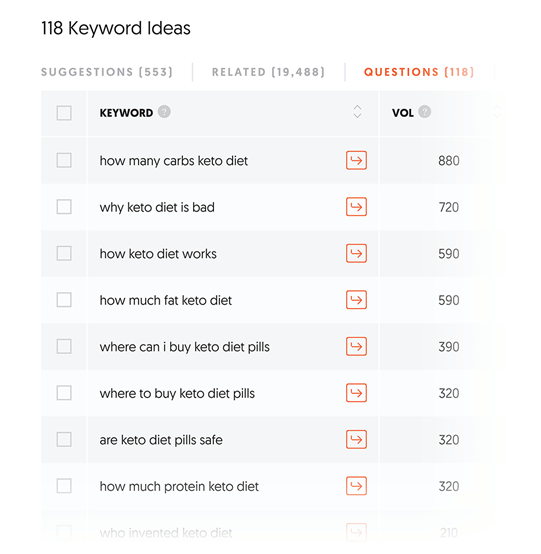541x554 pixels.
Task: Switch to the SUGGESTIONS (553) tab
Action: coord(107,72)
